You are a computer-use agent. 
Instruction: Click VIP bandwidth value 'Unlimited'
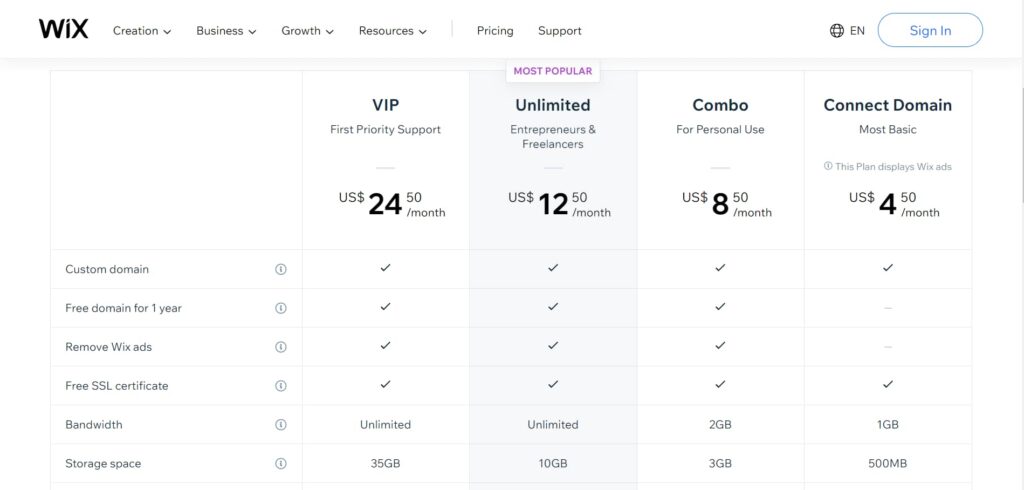click(x=385, y=425)
